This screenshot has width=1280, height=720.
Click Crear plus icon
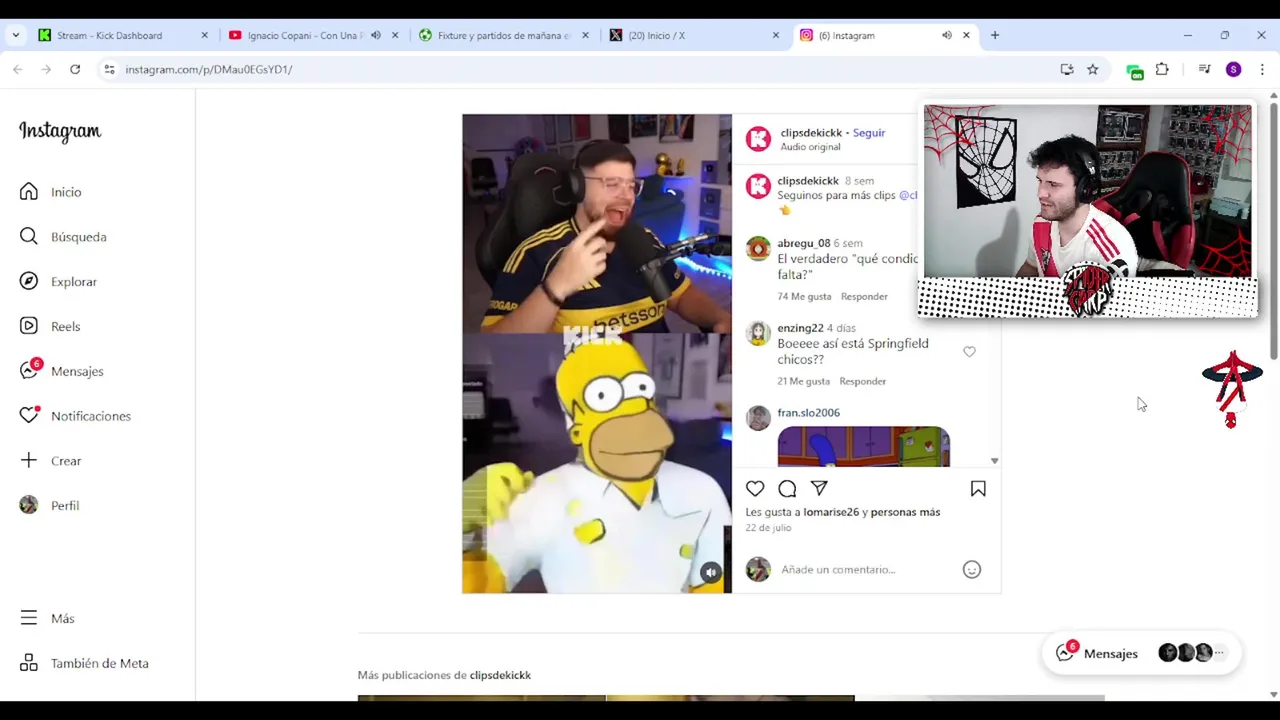(29, 461)
